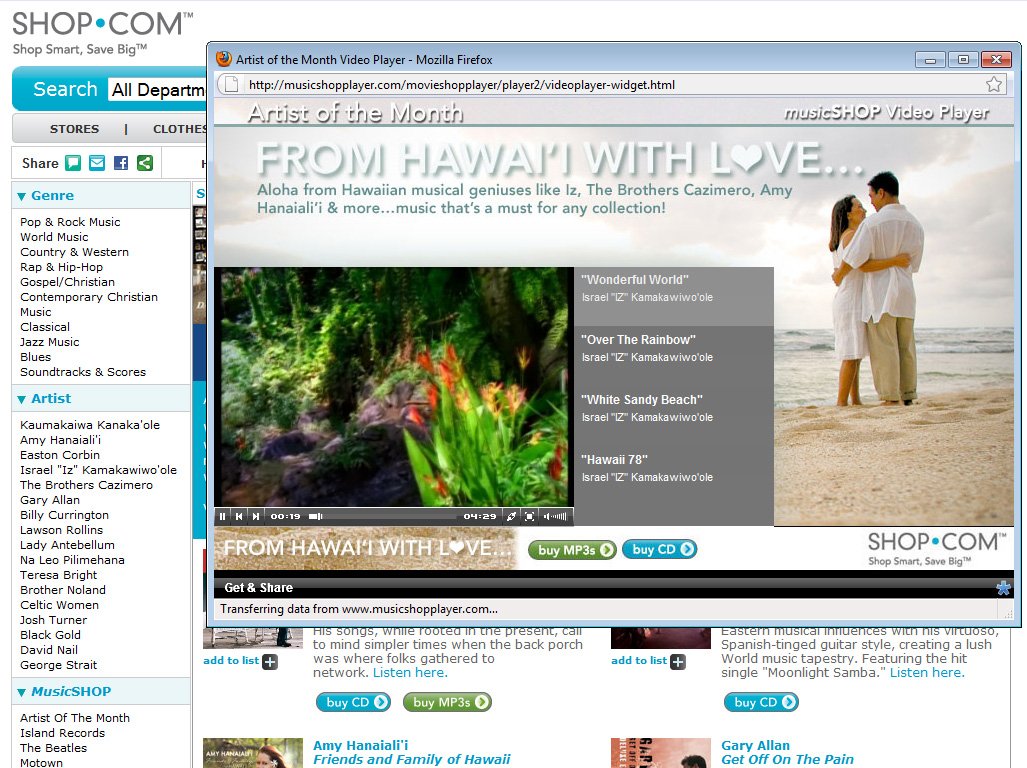Select Rap & Hip-Hop genre
This screenshot has height=768, width=1027.
click(62, 267)
